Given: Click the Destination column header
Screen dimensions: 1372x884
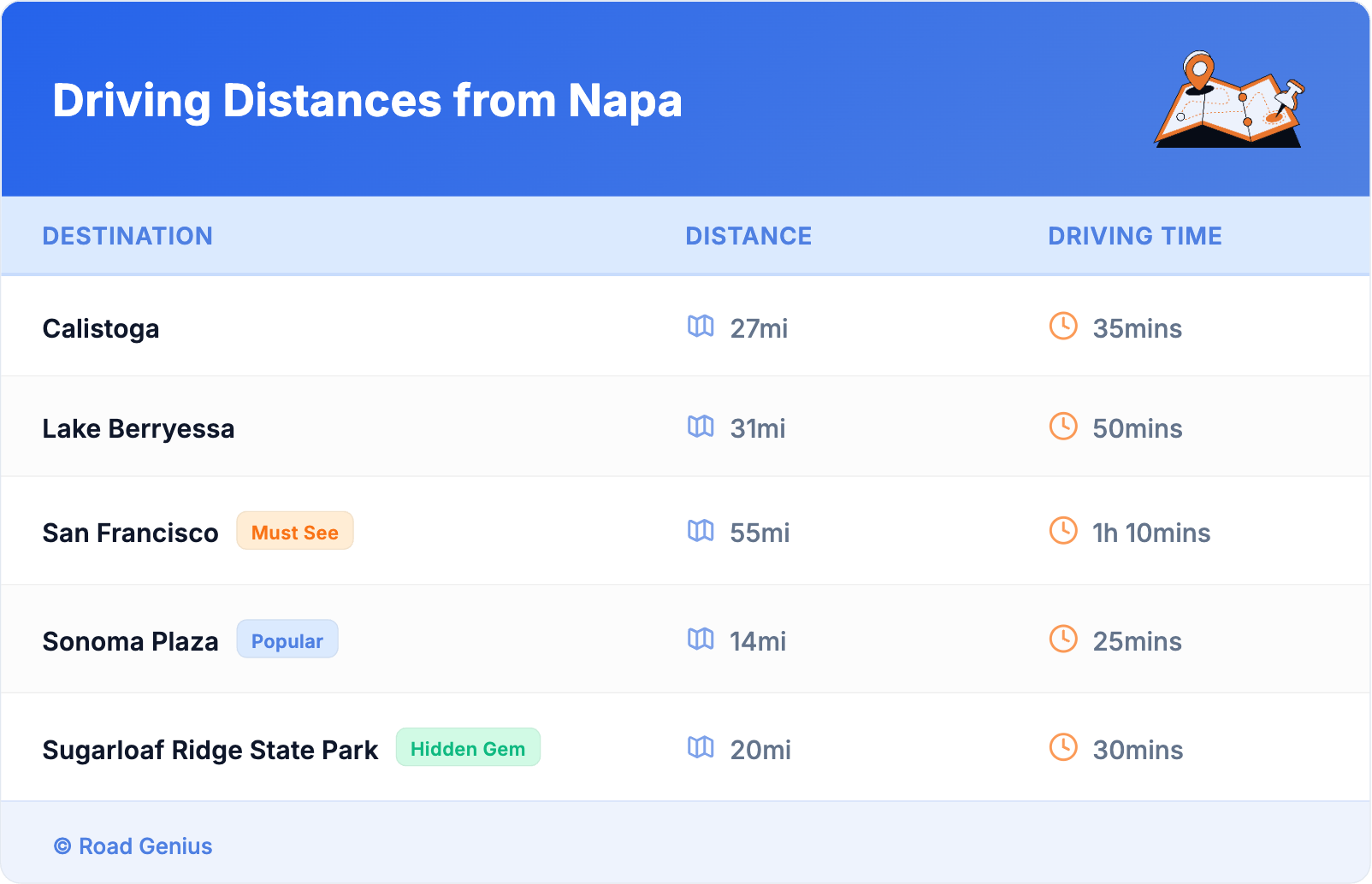Looking at the screenshot, I should [127, 236].
